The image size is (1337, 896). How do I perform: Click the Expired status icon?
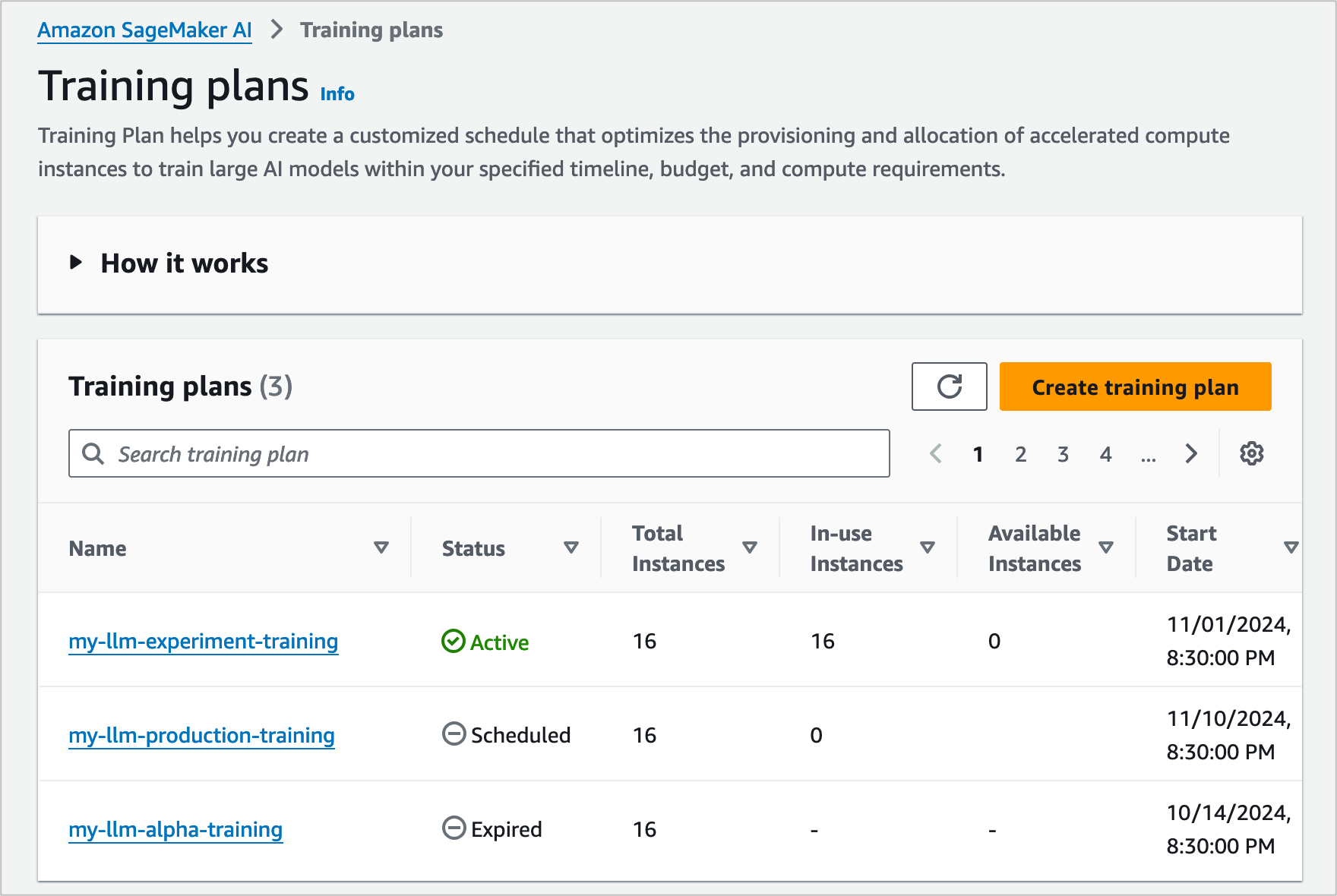tap(454, 828)
